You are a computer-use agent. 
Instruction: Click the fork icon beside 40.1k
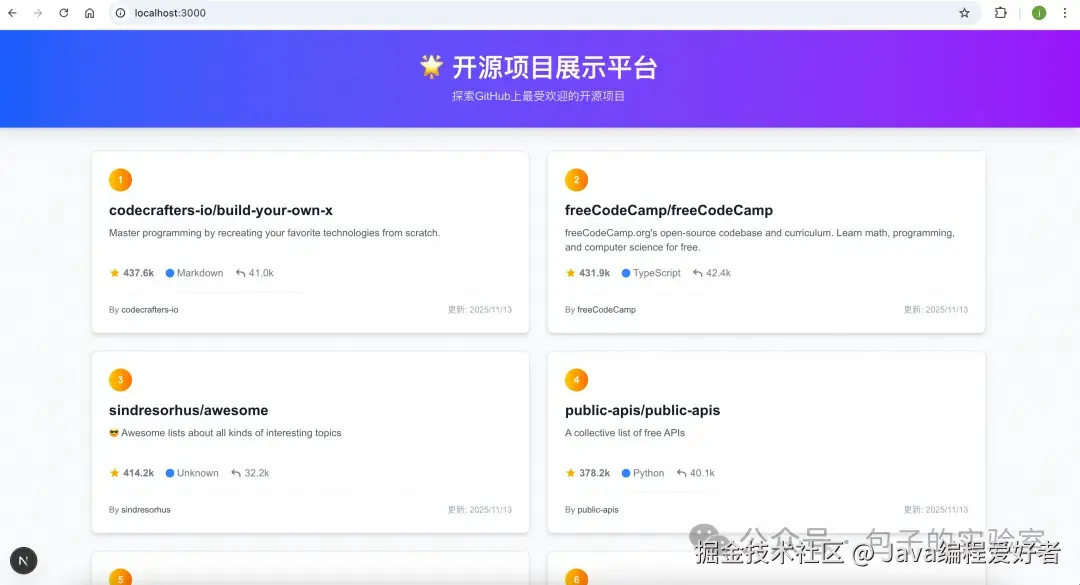[681, 473]
